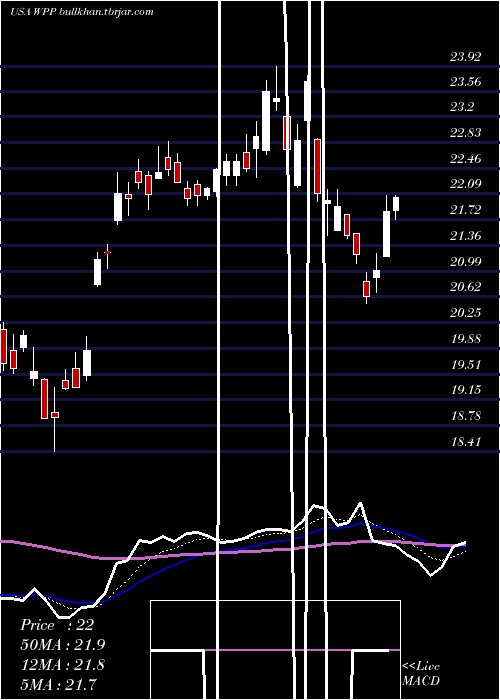
Task: Click the lowest red candle near 18.78
Action: coord(55,415)
